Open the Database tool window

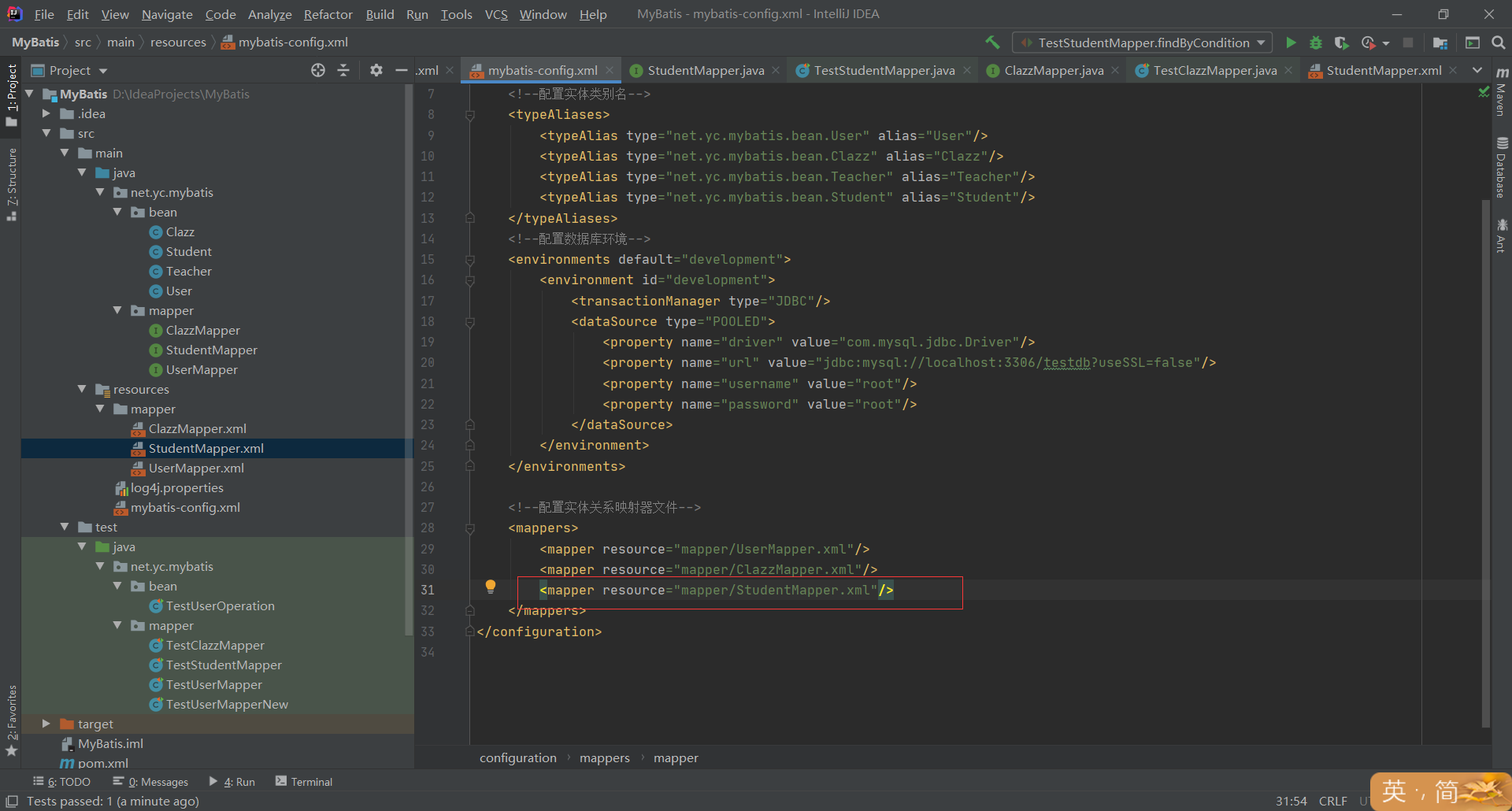coord(1502,168)
